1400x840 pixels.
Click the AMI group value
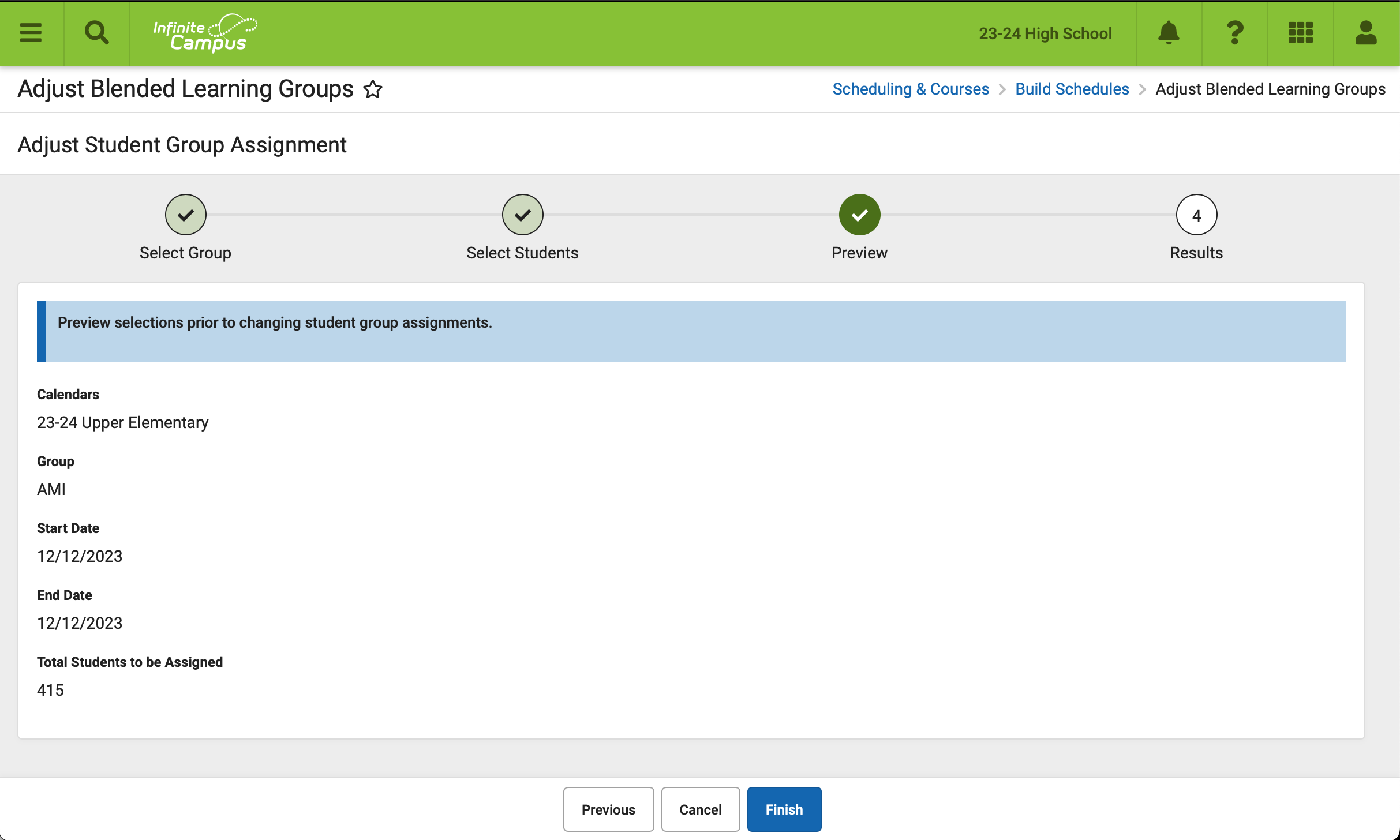51,490
